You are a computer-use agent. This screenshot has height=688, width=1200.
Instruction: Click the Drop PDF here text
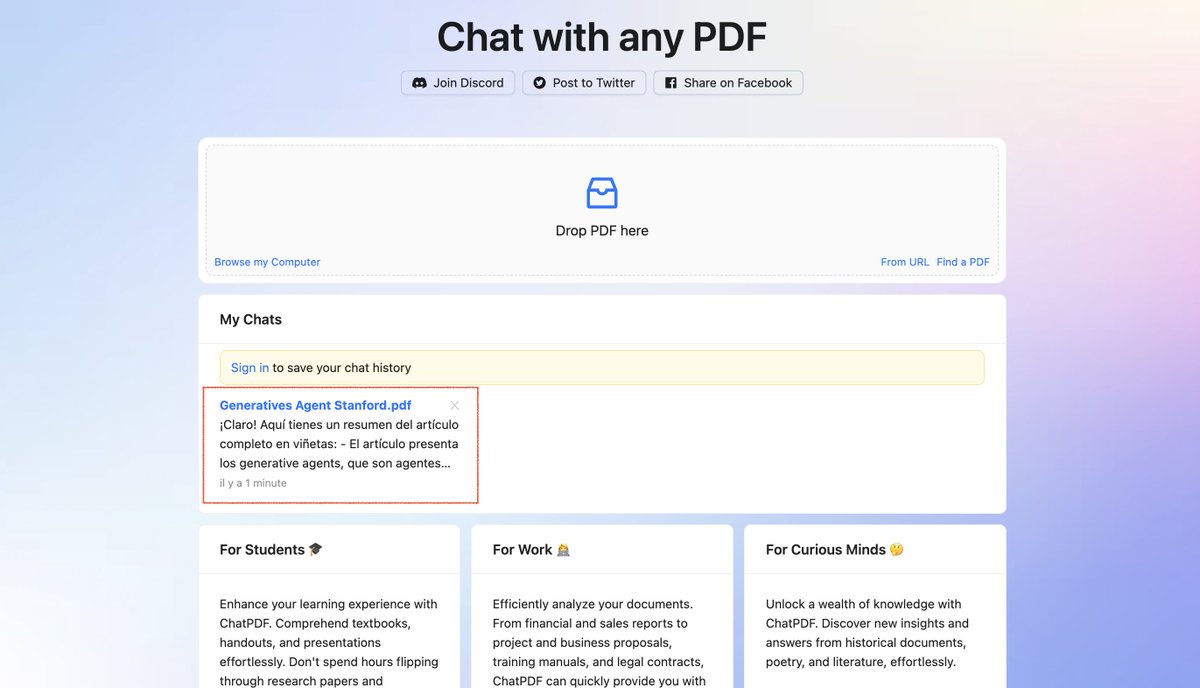click(602, 231)
